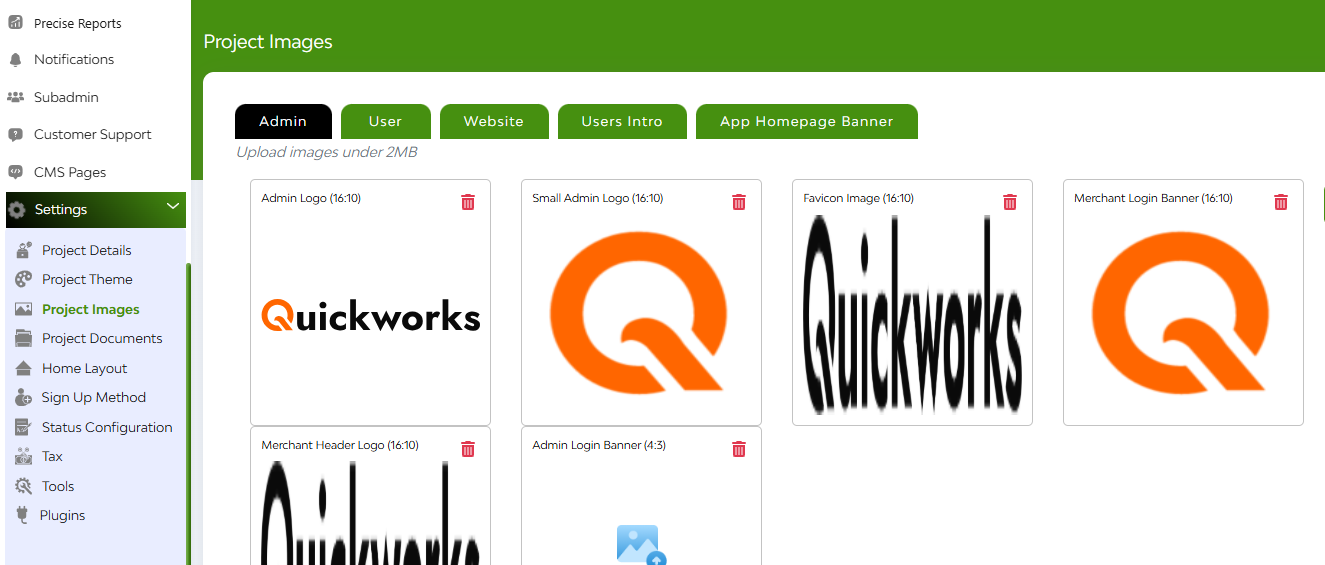
Task: Open Customer Support menu item
Action: click(x=93, y=135)
